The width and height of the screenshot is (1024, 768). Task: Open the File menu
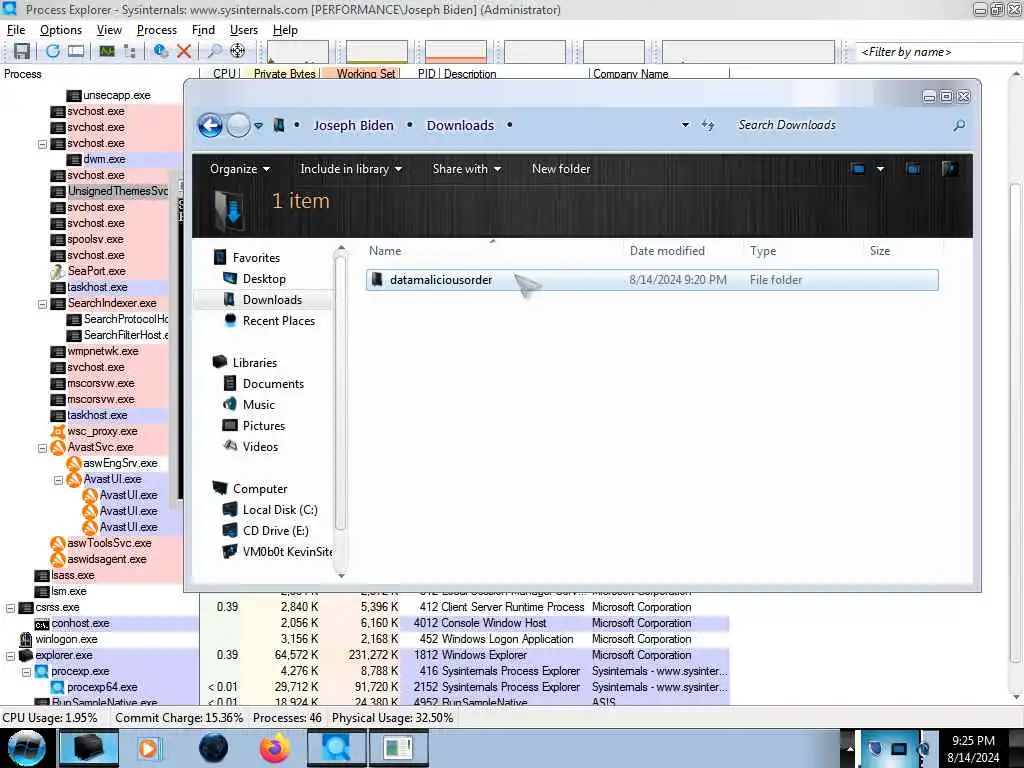point(16,30)
